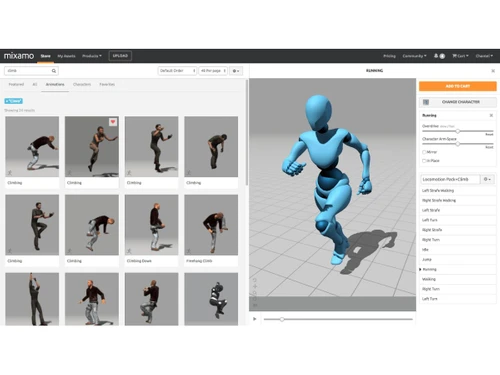Image resolution: width=500 pixels, height=375 pixels.
Task: Open the Cart icon menu
Action: tap(460, 56)
